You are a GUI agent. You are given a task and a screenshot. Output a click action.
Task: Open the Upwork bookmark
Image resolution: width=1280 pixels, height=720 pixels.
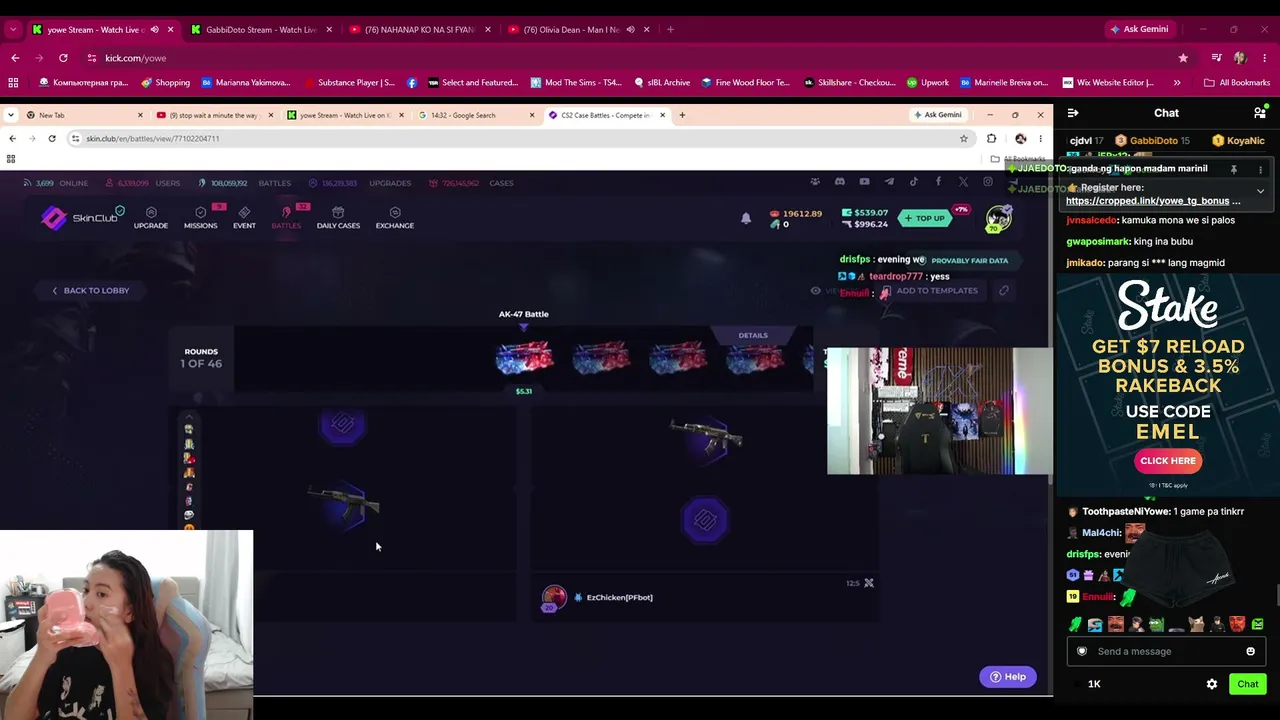tap(928, 82)
